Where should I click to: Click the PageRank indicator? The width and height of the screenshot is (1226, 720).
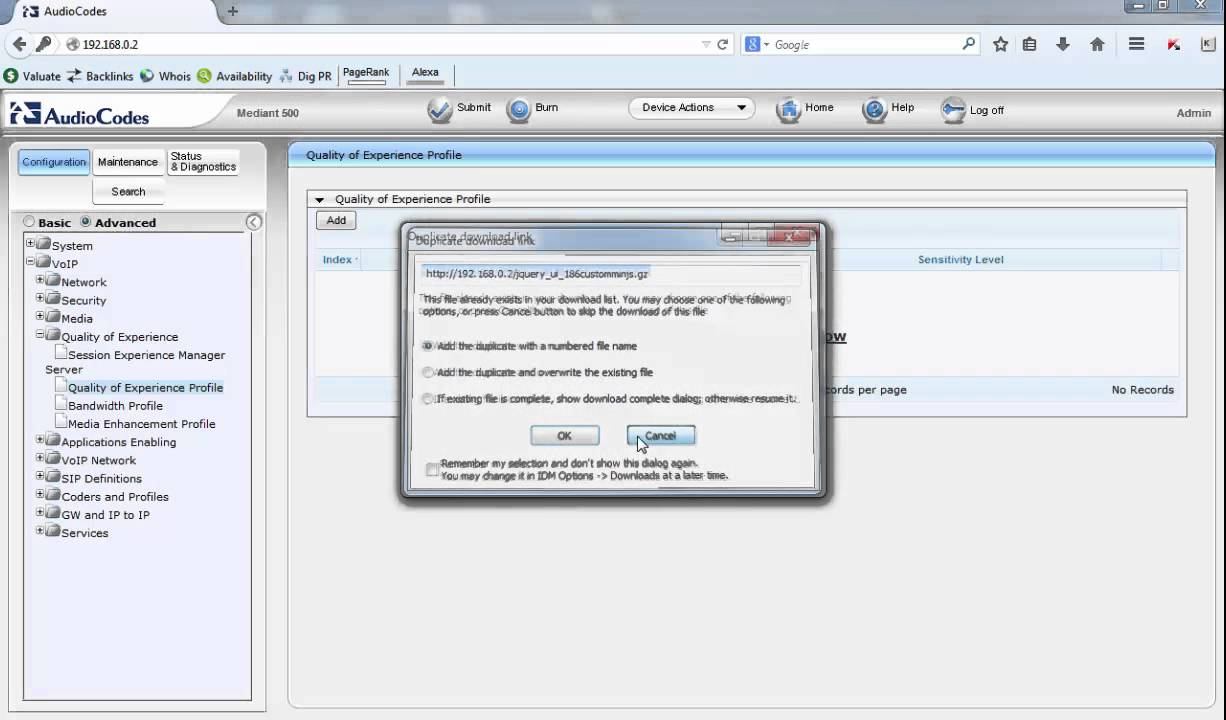[366, 75]
